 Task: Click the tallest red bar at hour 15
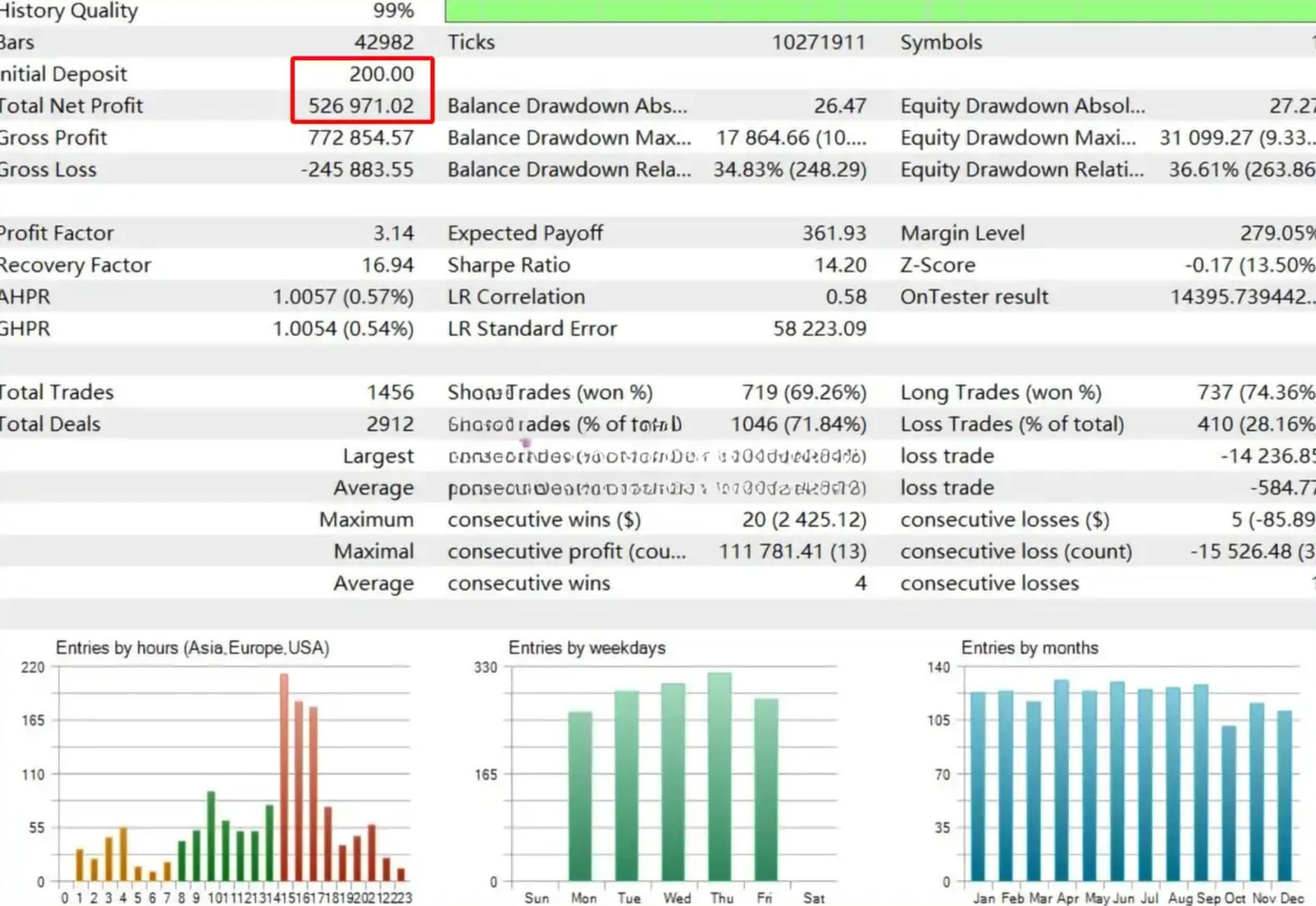(284, 778)
